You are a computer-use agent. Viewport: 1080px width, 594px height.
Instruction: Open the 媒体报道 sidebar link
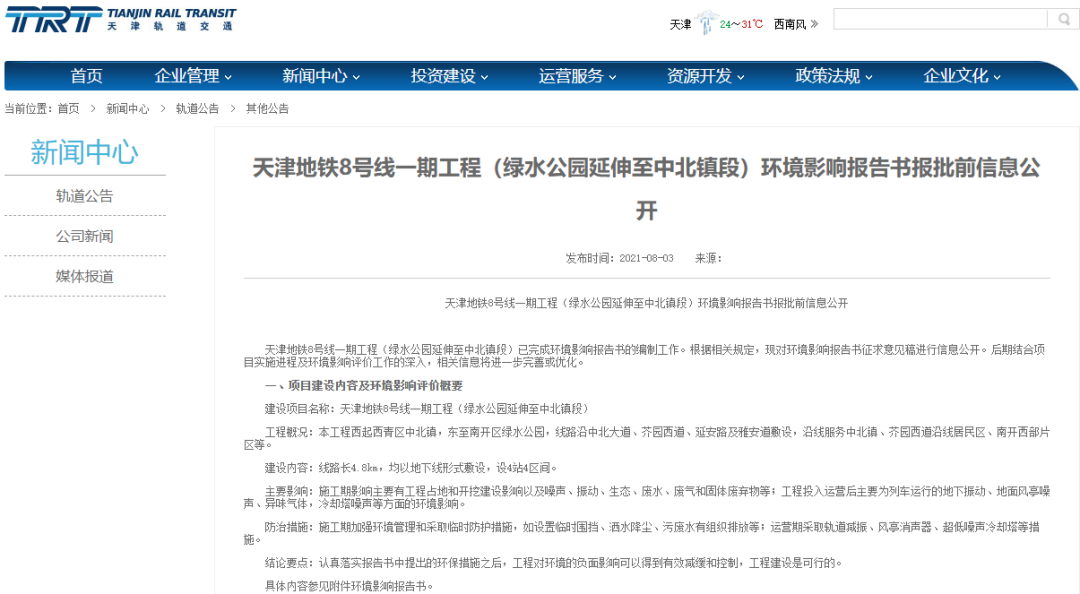coord(83,276)
